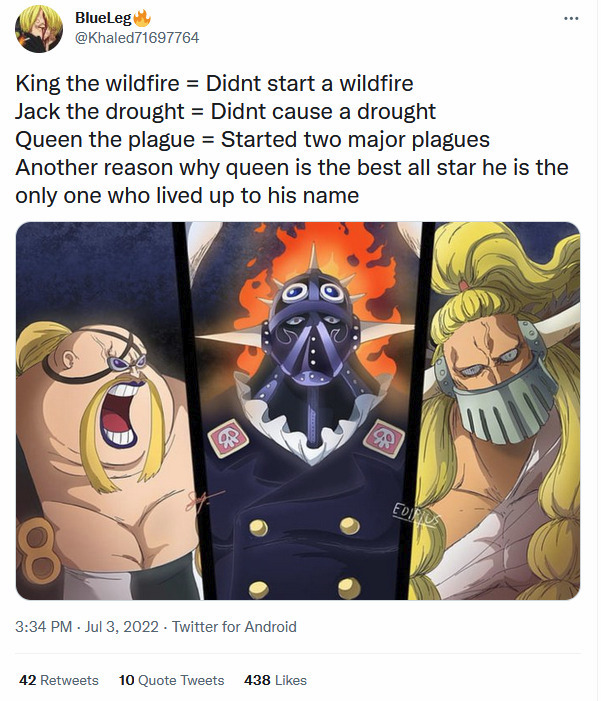The height and width of the screenshot is (701, 601).
Task: View the 42 Retweets list
Action: (59, 680)
